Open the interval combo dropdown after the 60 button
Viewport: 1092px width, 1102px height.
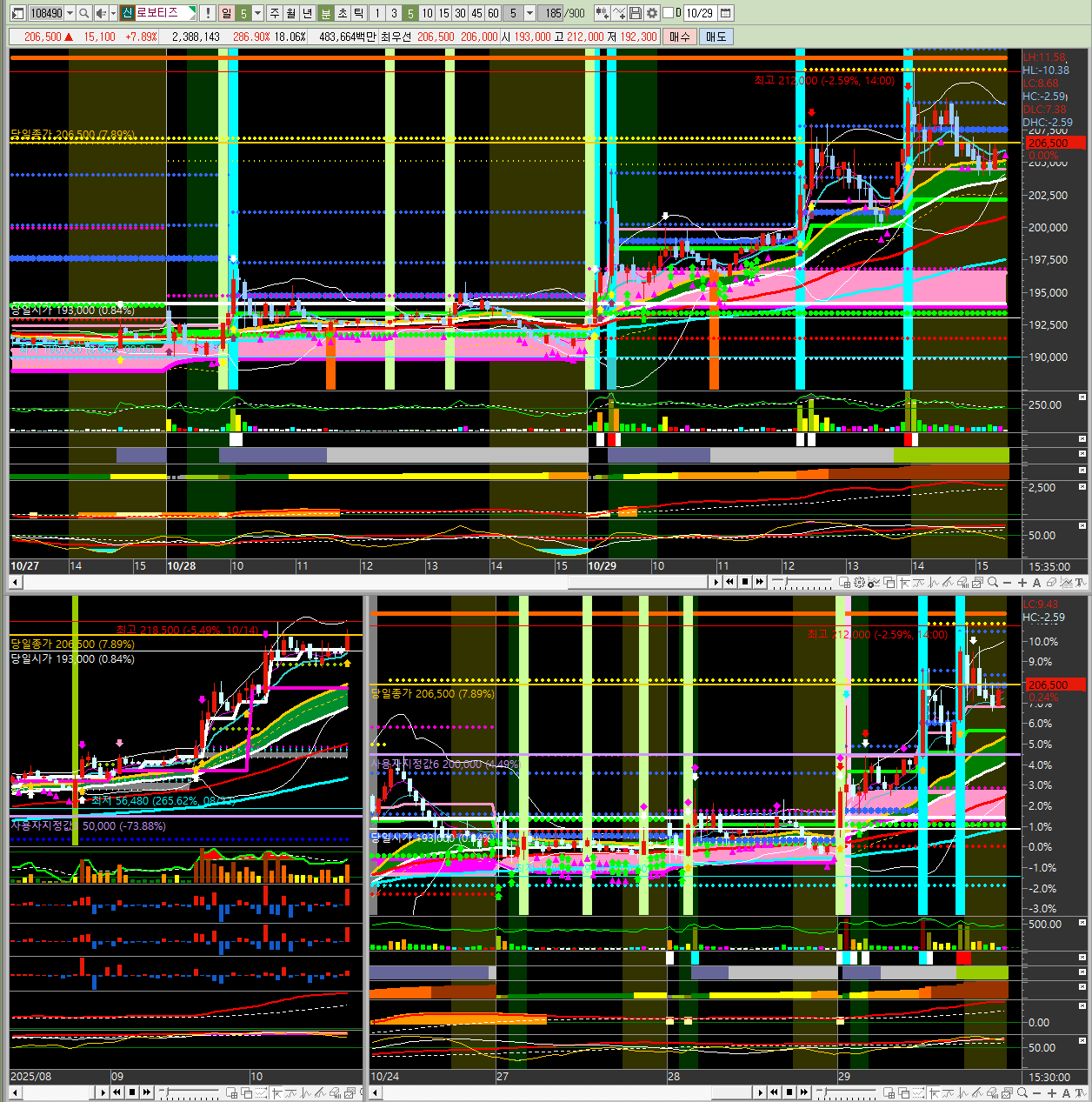[529, 13]
